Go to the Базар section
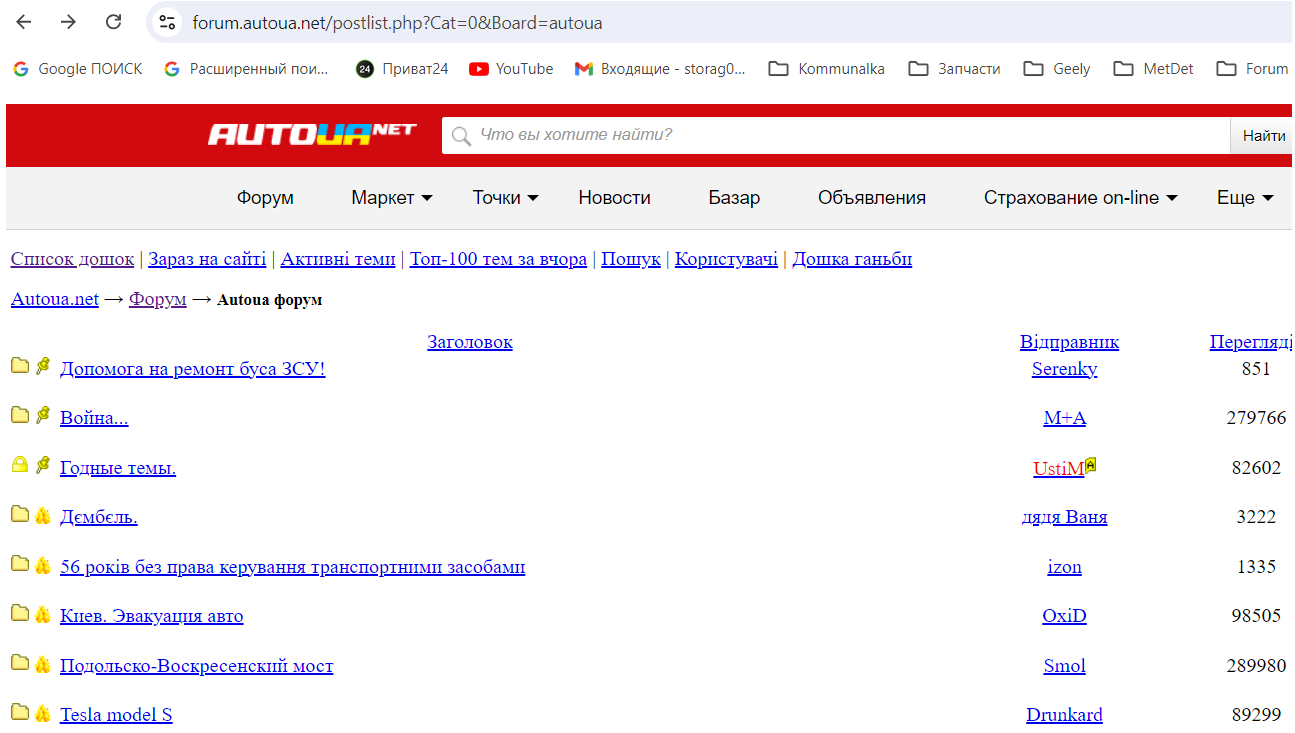Image resolution: width=1295 pixels, height=733 pixels. (734, 198)
